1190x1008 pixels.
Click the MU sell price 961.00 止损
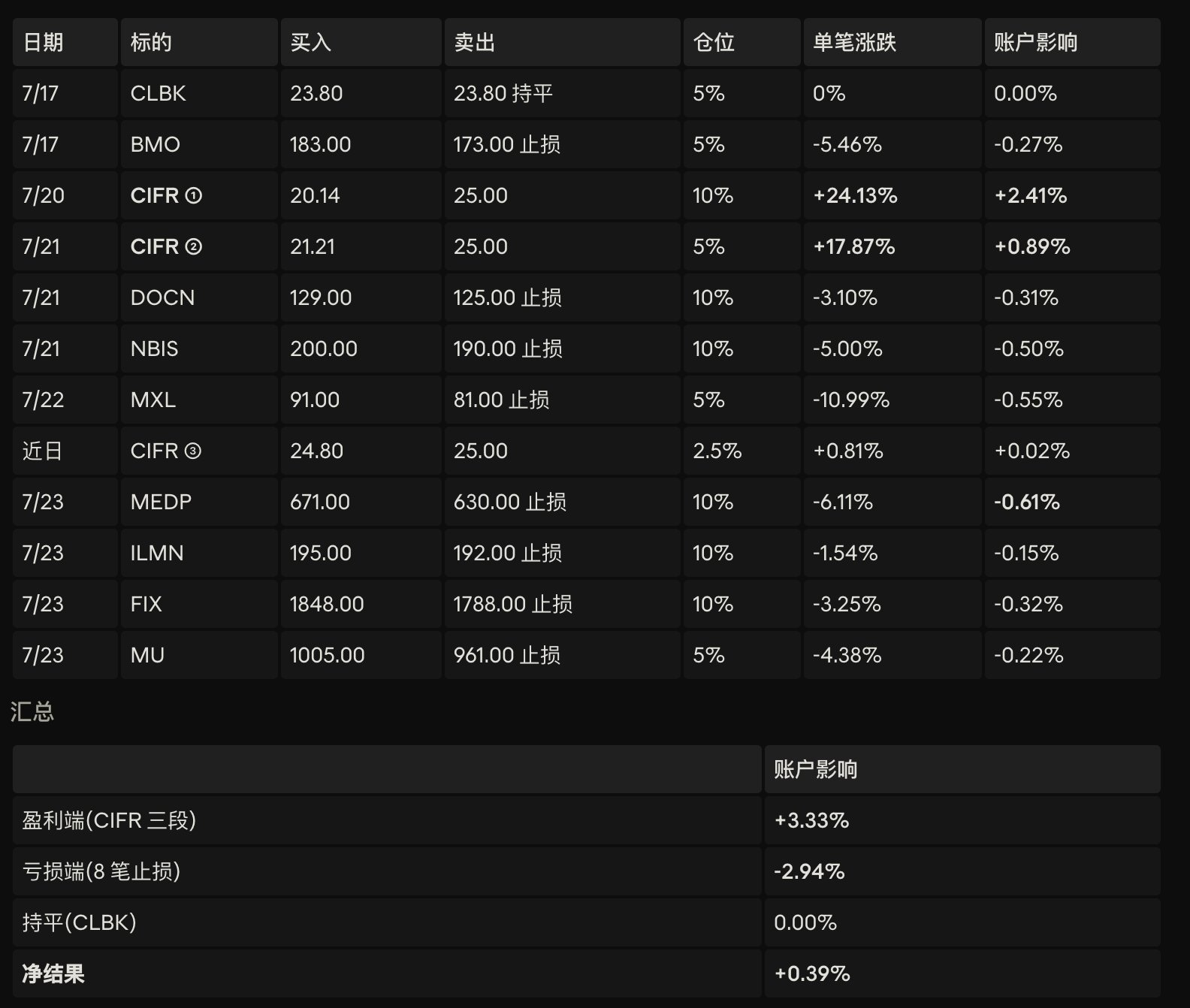562,655
